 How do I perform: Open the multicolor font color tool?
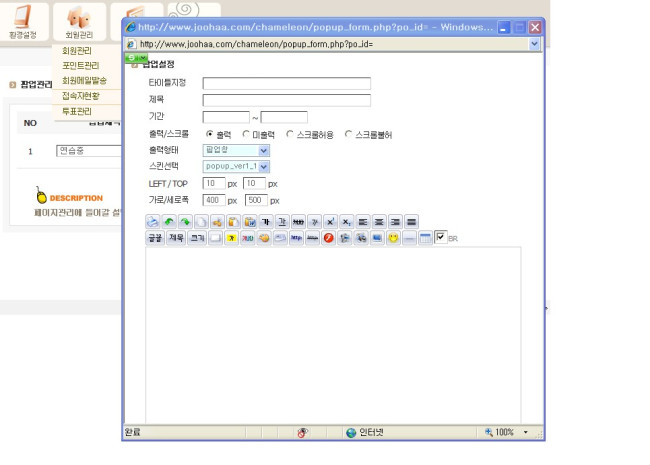point(247,238)
